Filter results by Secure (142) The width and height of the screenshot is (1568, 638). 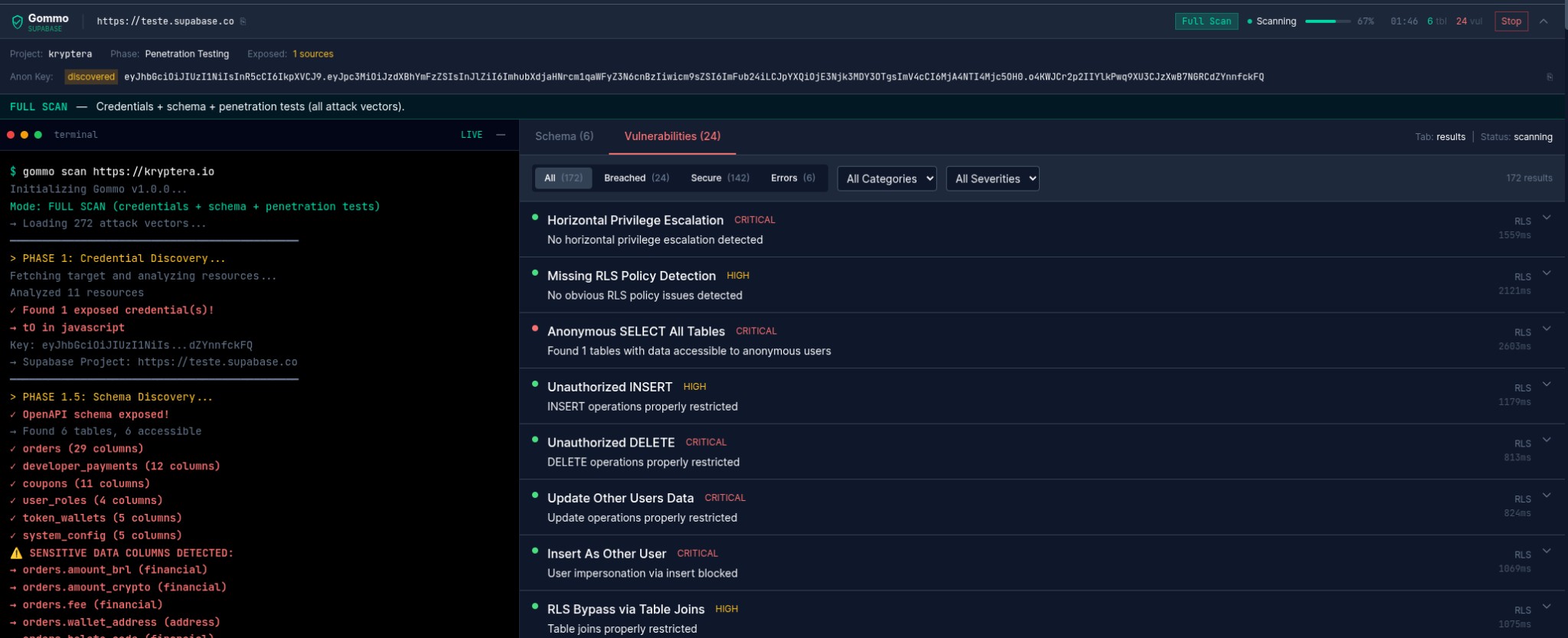[720, 178]
